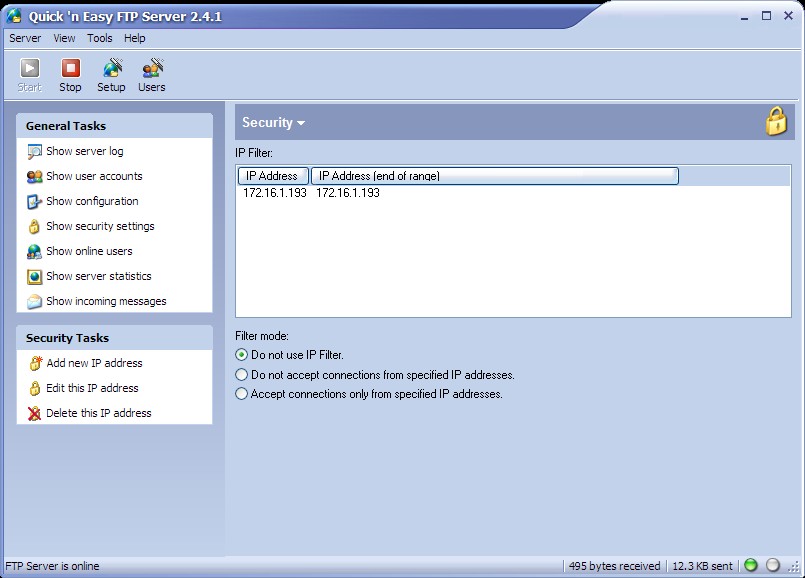Click the Edit this IP address link
The width and height of the screenshot is (805, 578).
coord(92,388)
